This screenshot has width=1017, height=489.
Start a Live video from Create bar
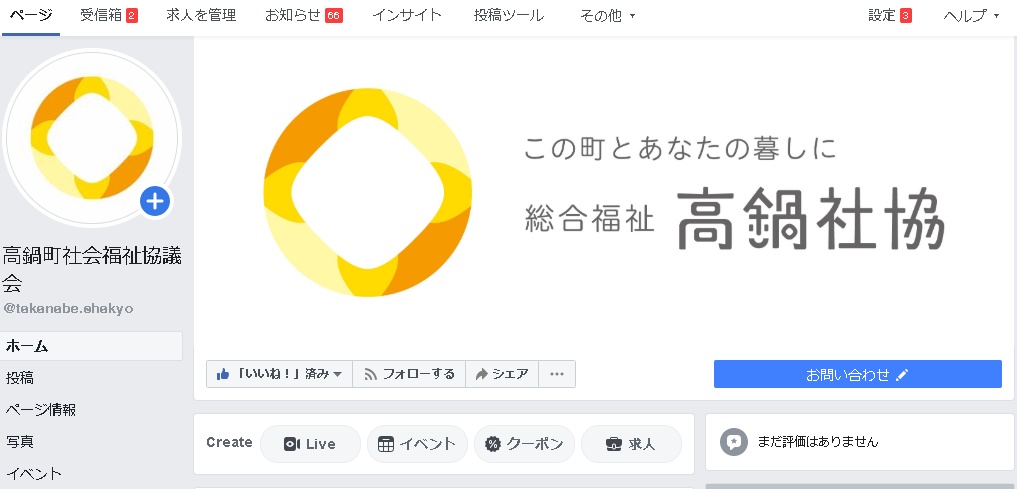pyautogui.click(x=310, y=444)
